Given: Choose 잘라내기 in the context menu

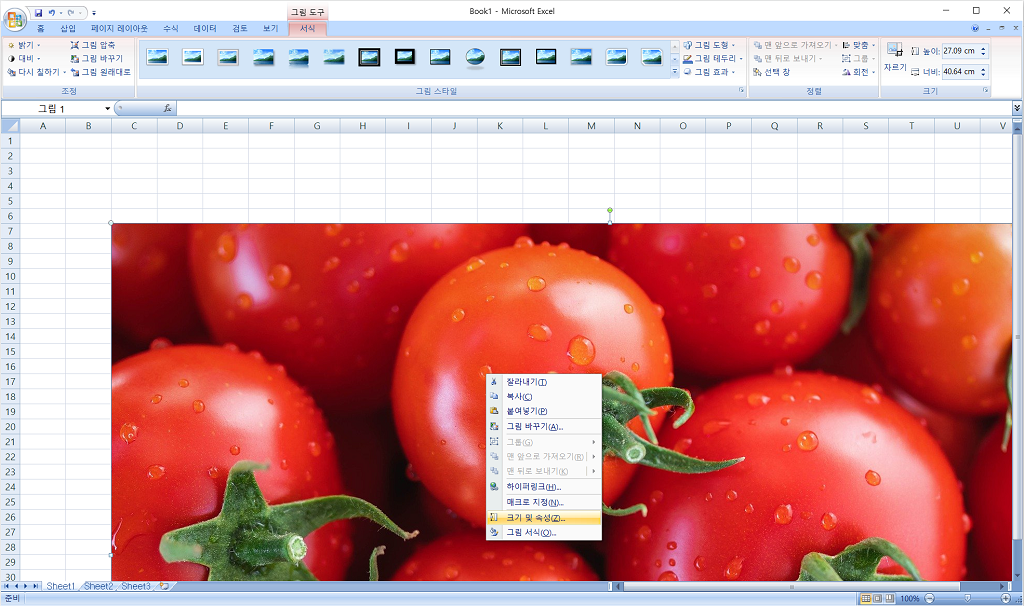Looking at the screenshot, I should tap(543, 382).
